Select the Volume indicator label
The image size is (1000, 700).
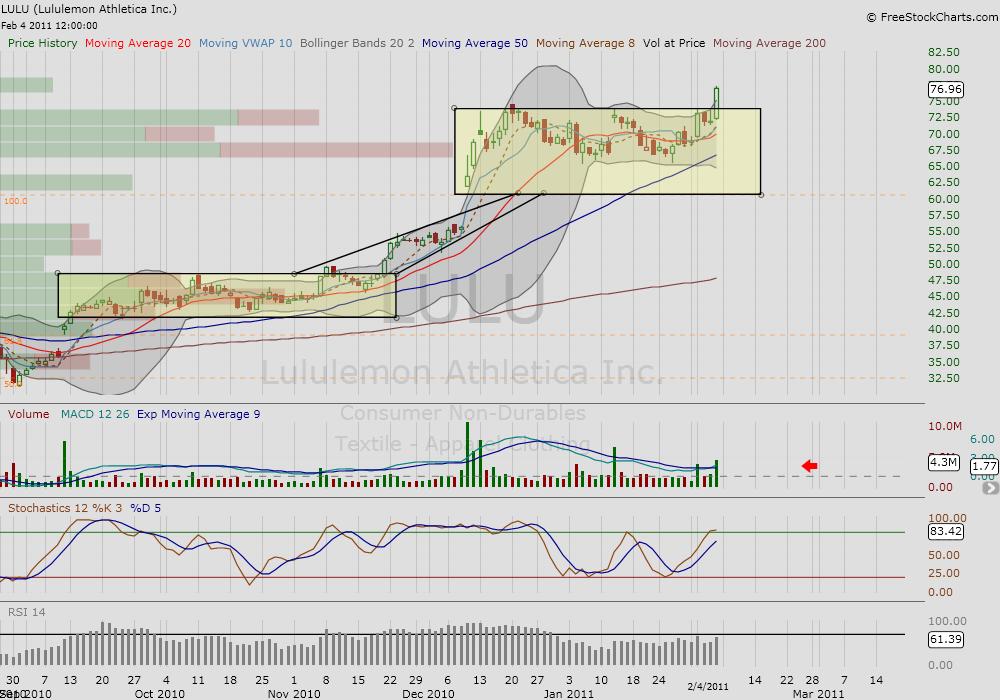pos(29,414)
